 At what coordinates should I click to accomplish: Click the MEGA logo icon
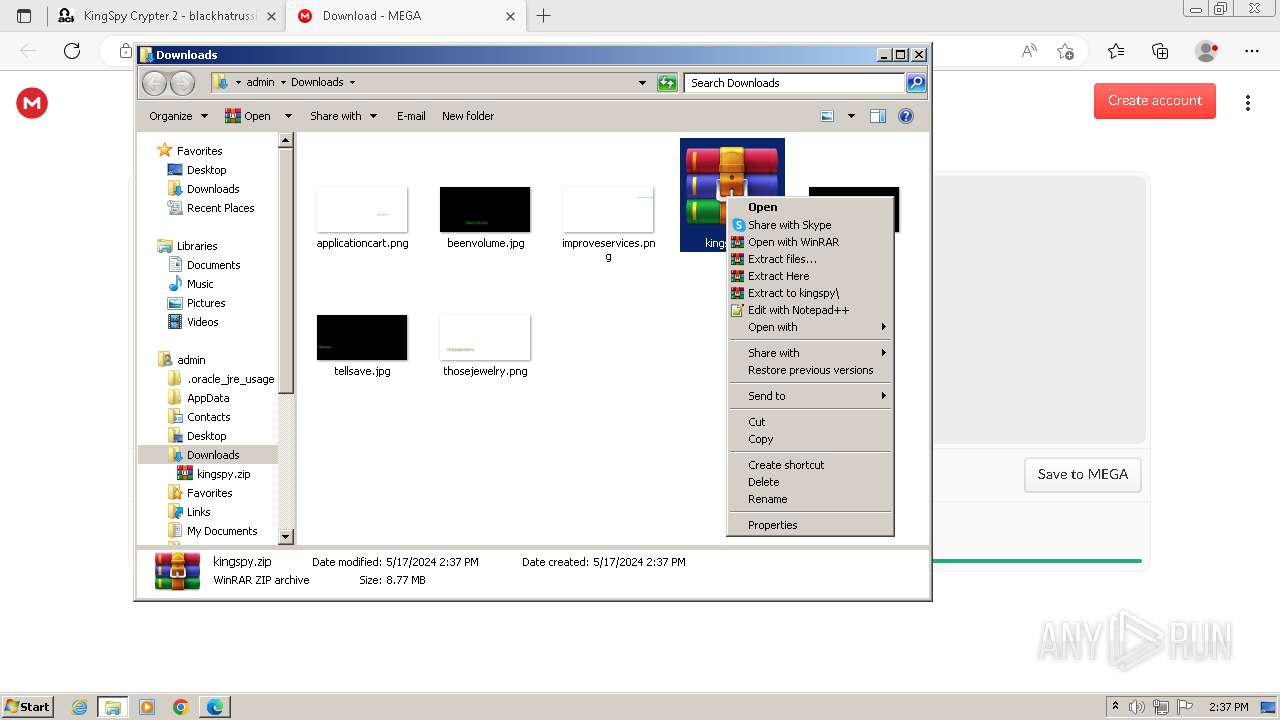tap(32, 103)
